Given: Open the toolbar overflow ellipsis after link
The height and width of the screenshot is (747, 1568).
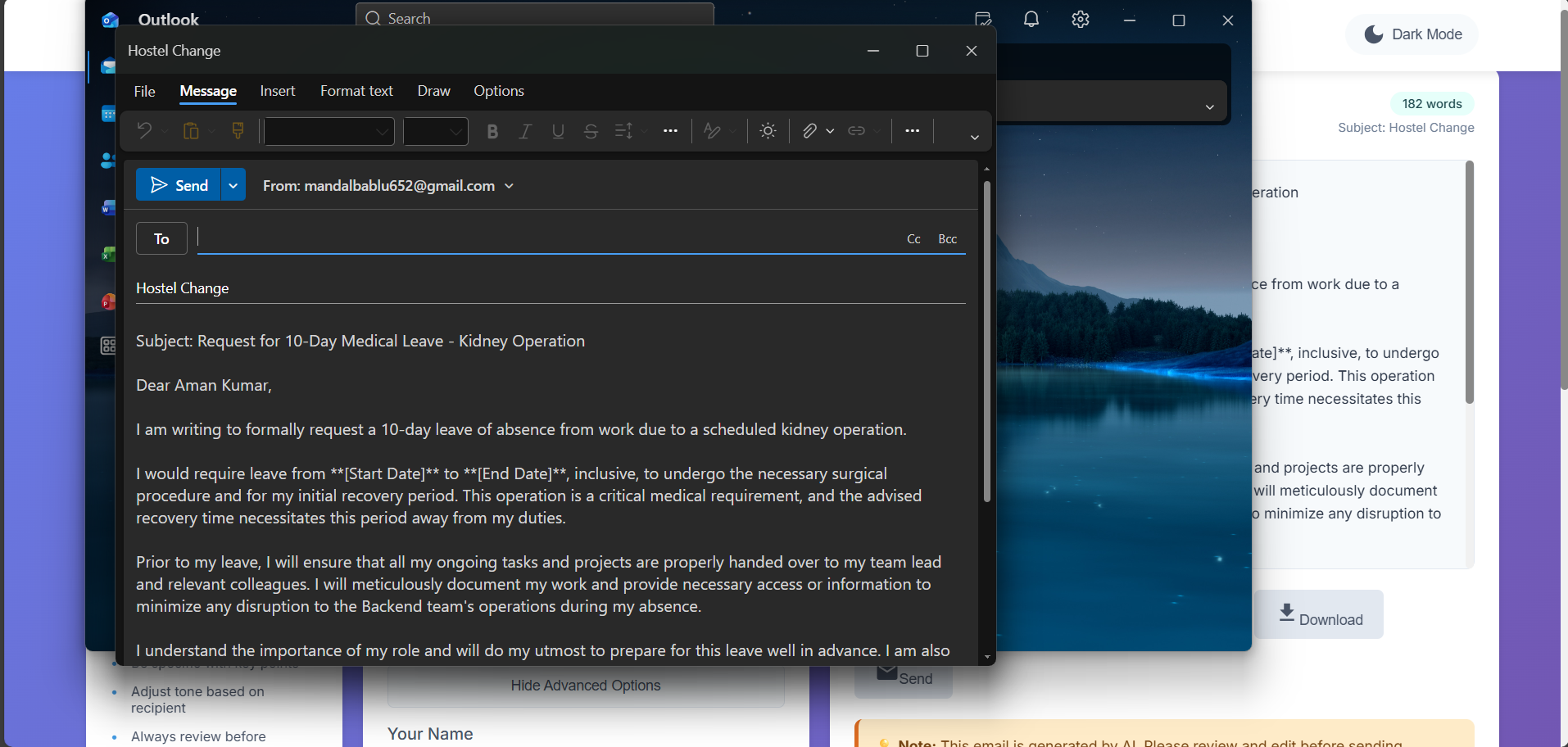Looking at the screenshot, I should [x=912, y=131].
